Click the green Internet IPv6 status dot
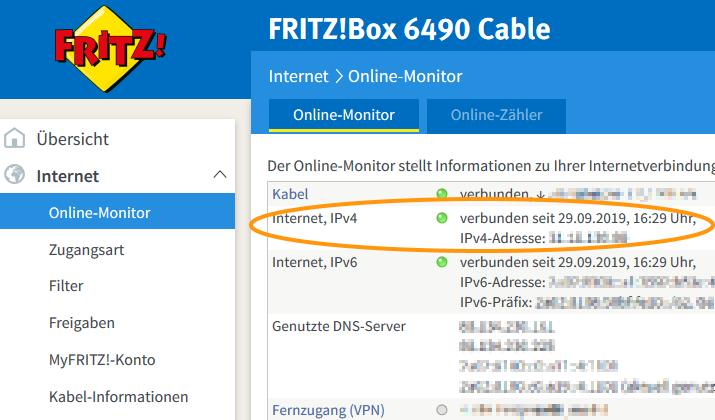 442,262
